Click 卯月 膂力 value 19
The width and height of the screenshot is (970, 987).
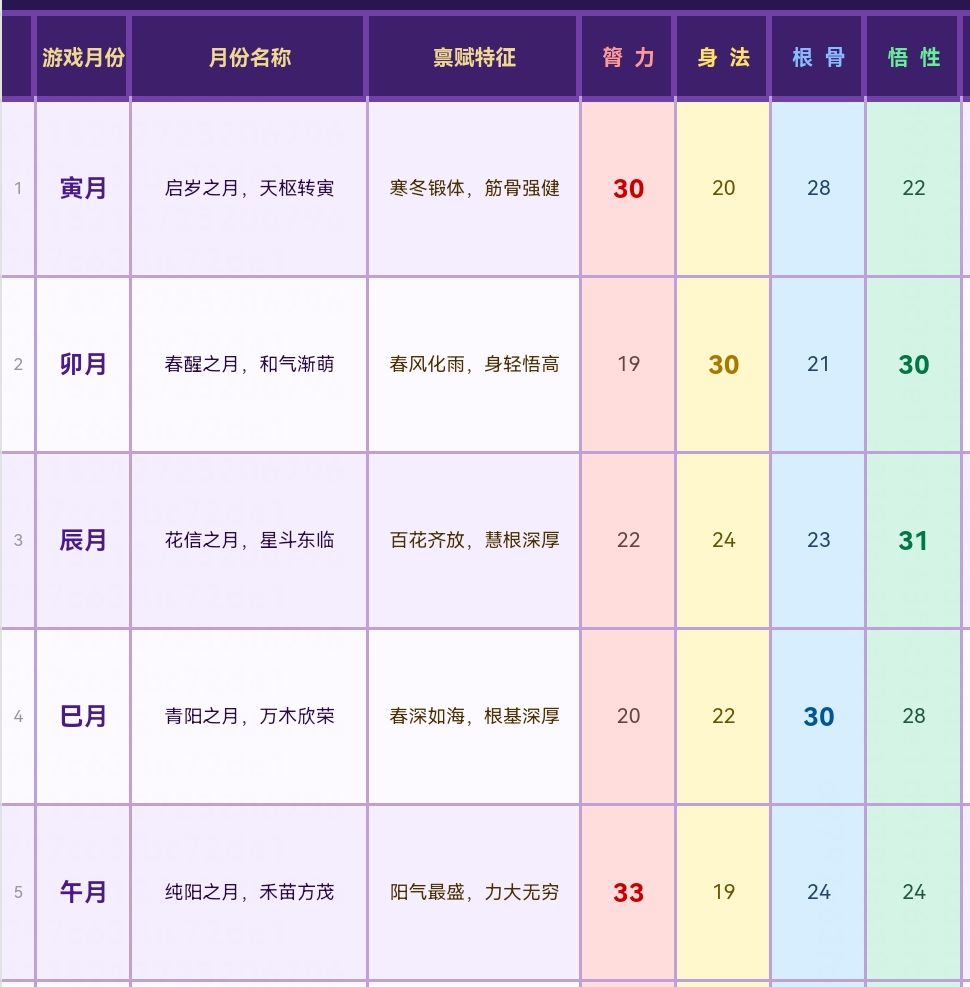click(x=628, y=364)
